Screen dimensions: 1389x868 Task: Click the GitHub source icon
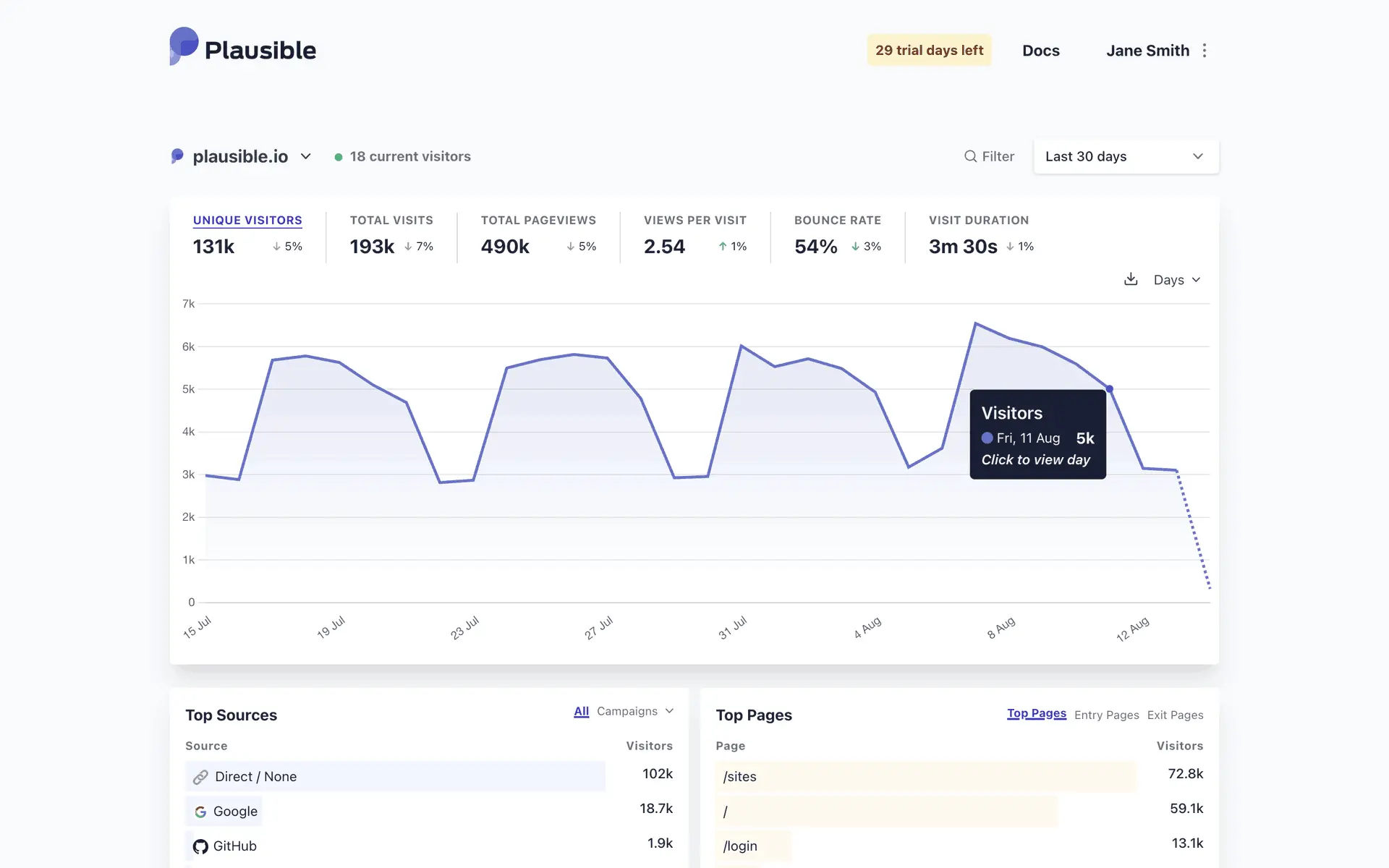200,846
